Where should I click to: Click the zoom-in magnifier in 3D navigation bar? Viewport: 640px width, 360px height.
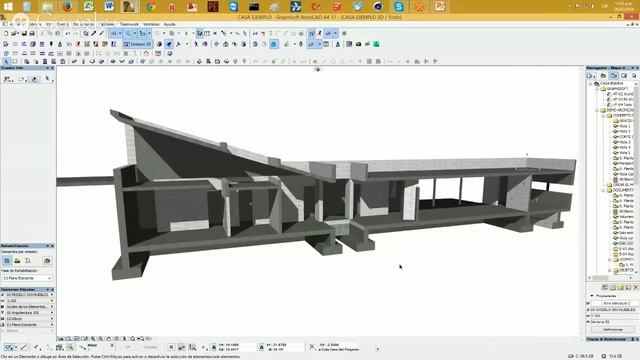pyautogui.click(x=93, y=339)
